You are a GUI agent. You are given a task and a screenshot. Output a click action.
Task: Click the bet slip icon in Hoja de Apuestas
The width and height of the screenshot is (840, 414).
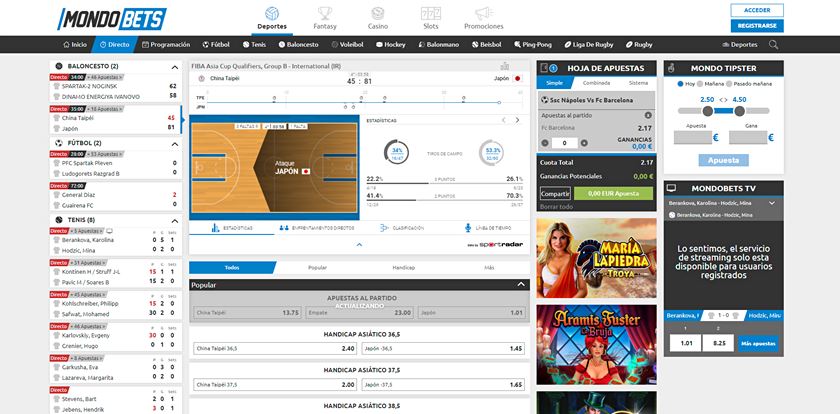tap(544, 68)
